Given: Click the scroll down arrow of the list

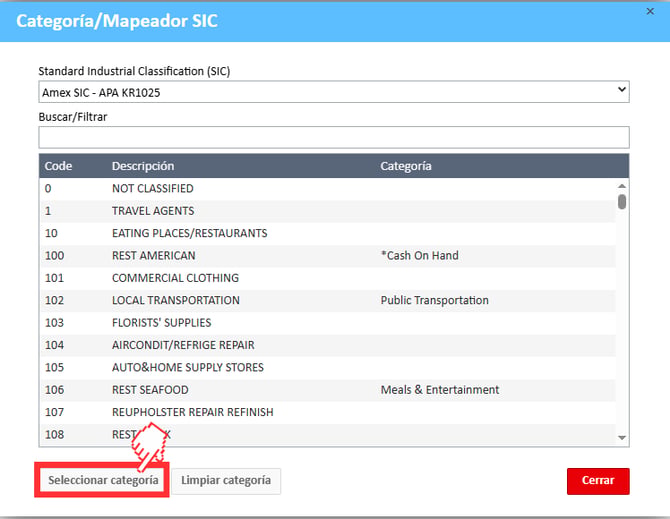Looking at the screenshot, I should (x=622, y=438).
